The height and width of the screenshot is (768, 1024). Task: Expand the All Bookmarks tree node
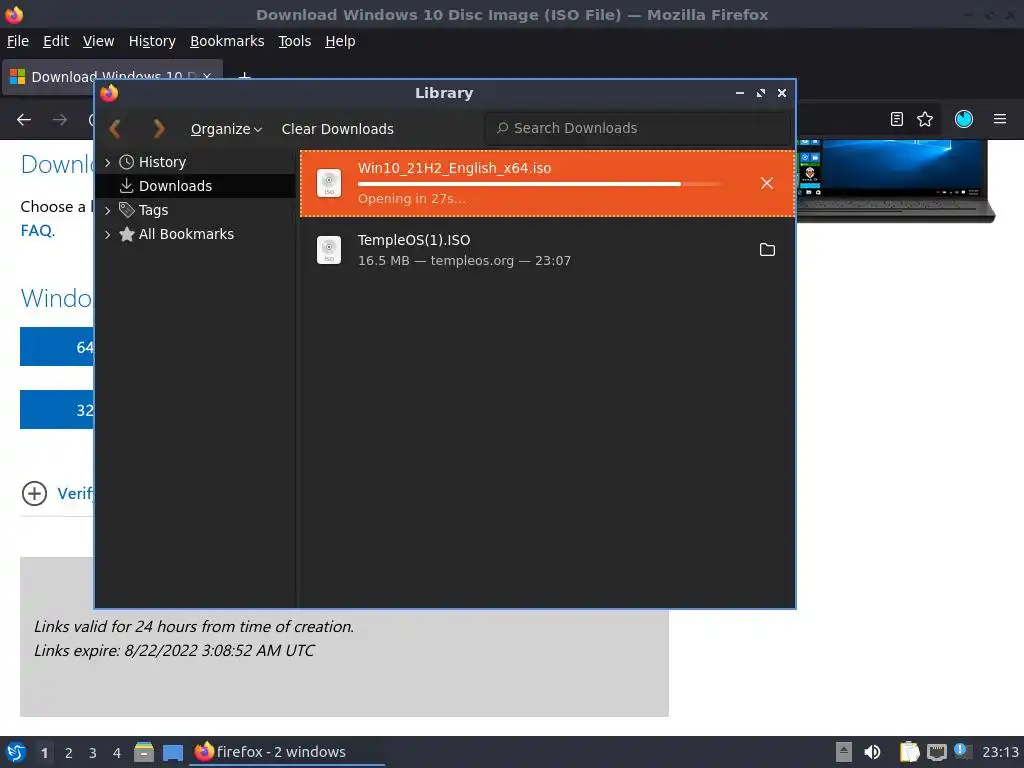(x=108, y=234)
